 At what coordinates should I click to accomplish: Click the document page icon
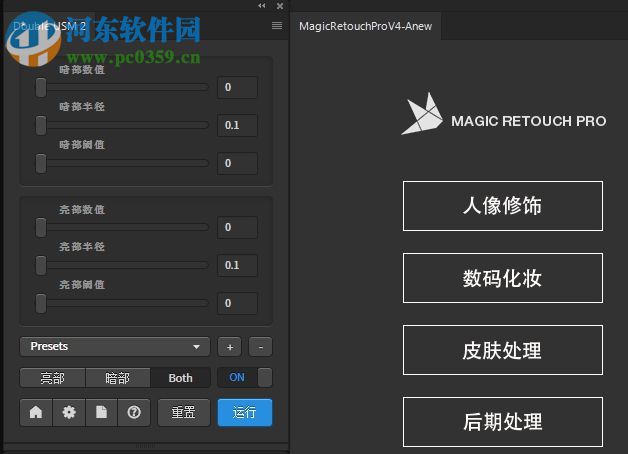click(x=101, y=412)
